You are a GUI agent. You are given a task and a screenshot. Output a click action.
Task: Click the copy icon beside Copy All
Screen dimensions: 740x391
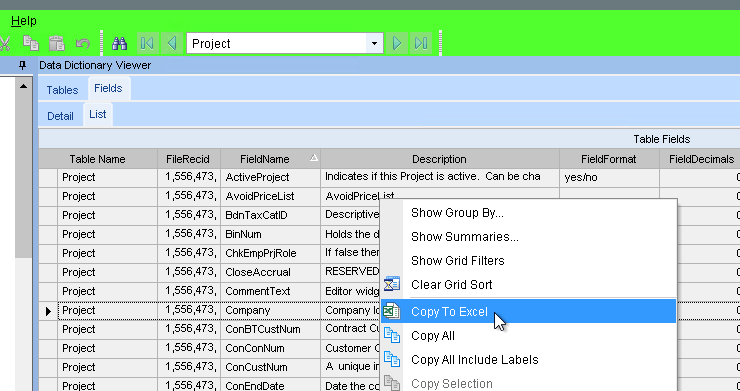(392, 335)
